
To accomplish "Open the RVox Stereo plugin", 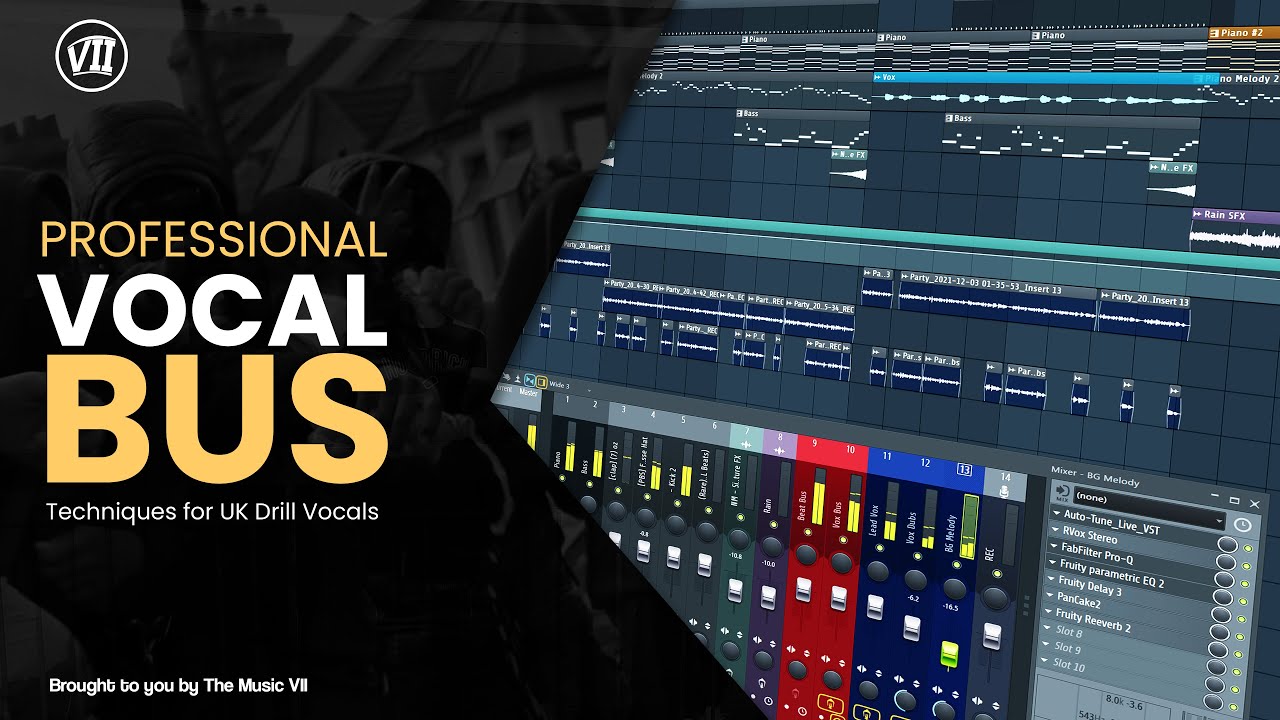I will pyautogui.click(x=1090, y=534).
